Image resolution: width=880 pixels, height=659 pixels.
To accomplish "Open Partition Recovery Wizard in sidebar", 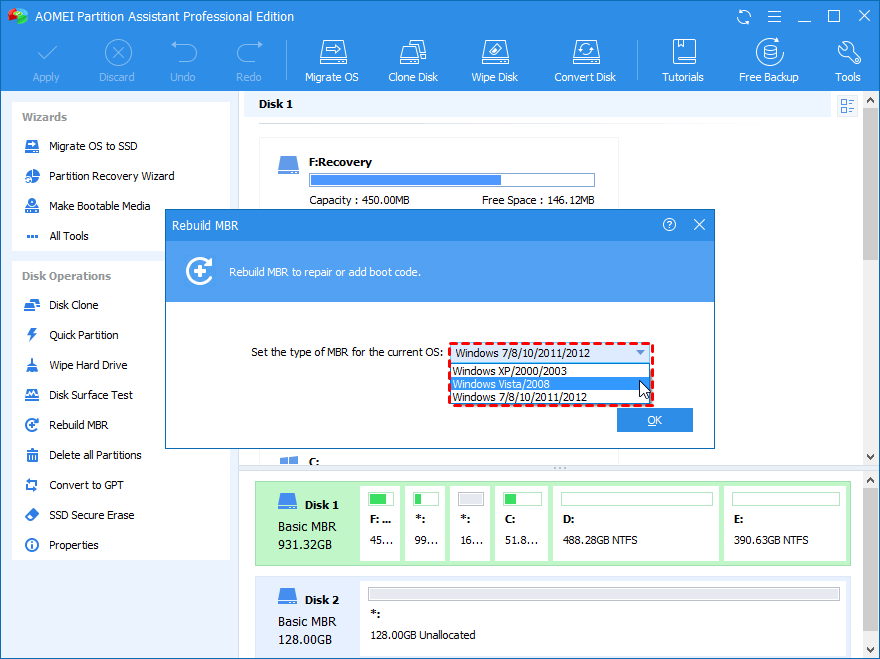I will click(111, 176).
